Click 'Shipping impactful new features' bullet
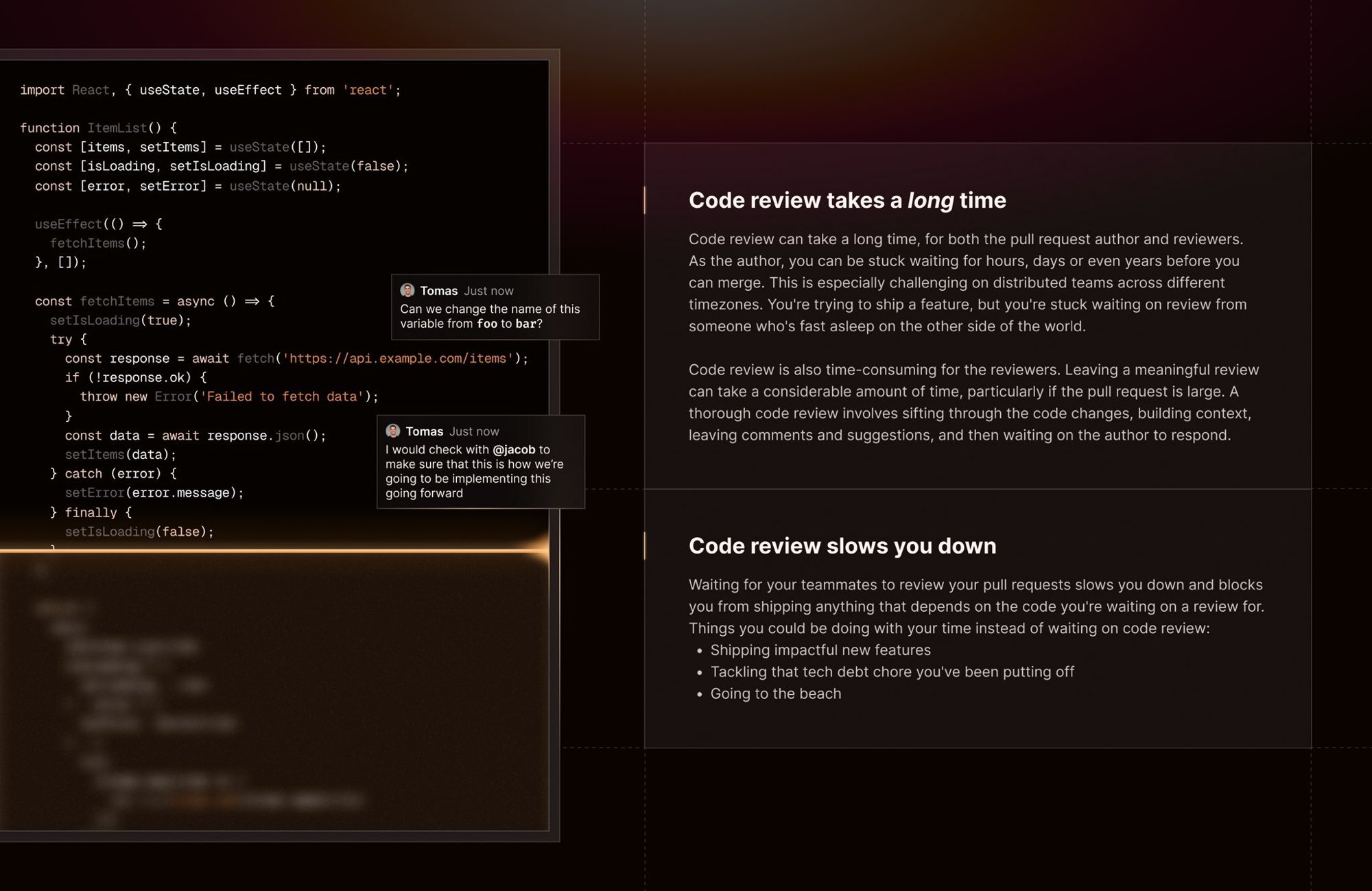 coord(820,650)
